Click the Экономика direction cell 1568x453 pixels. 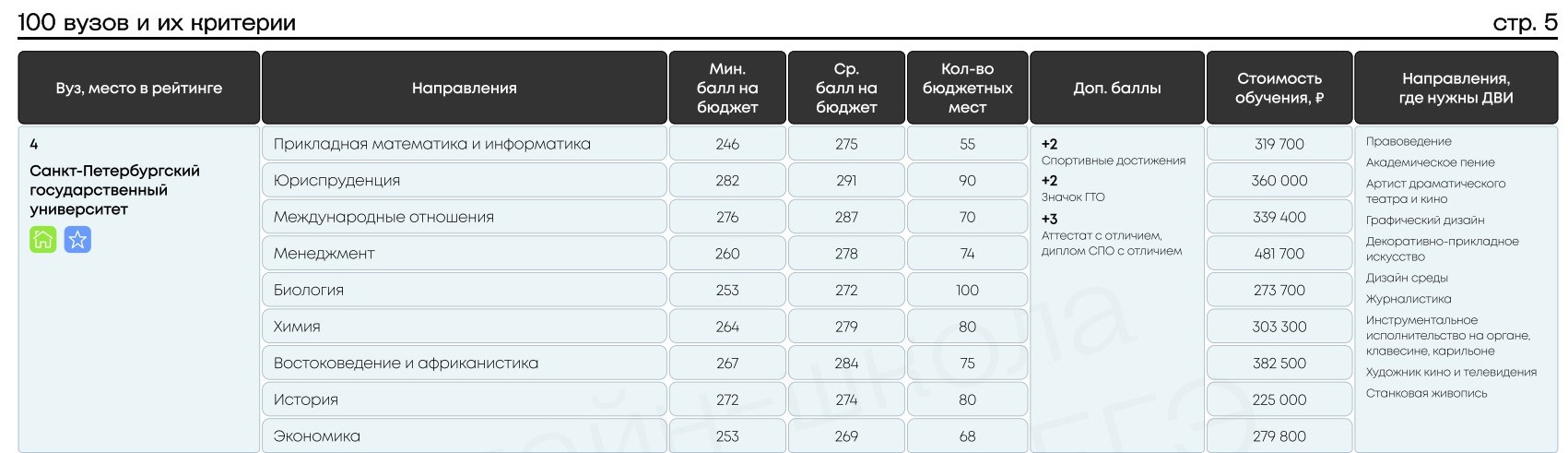(465, 435)
